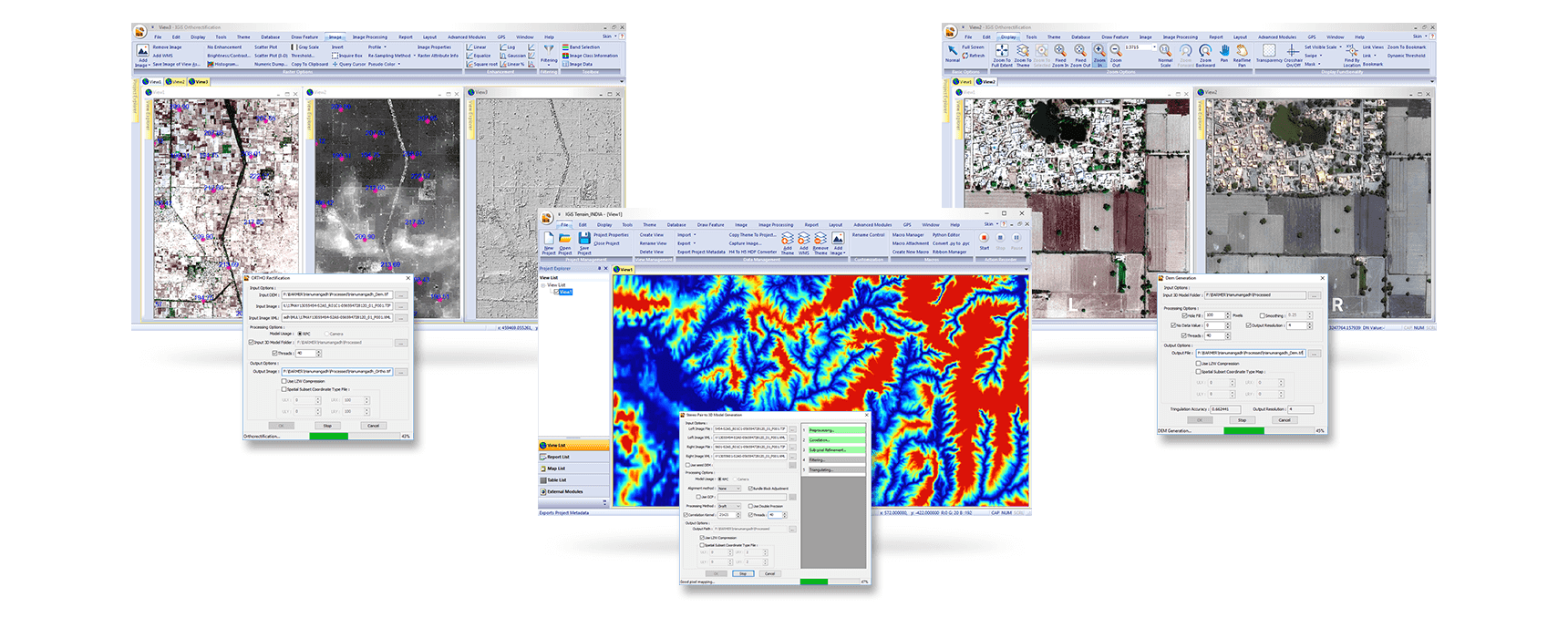Screen dimensions: 1568x618
Task: Toggle Hole Fill checkbox in Dem Generation dialog
Action: pyautogui.click(x=1184, y=315)
